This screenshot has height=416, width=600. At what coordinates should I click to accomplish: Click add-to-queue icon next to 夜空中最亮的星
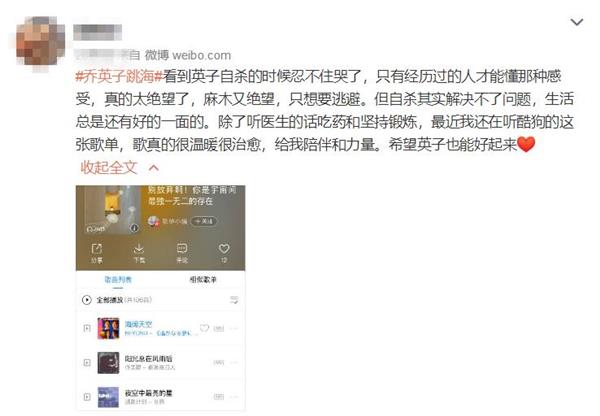87,397
